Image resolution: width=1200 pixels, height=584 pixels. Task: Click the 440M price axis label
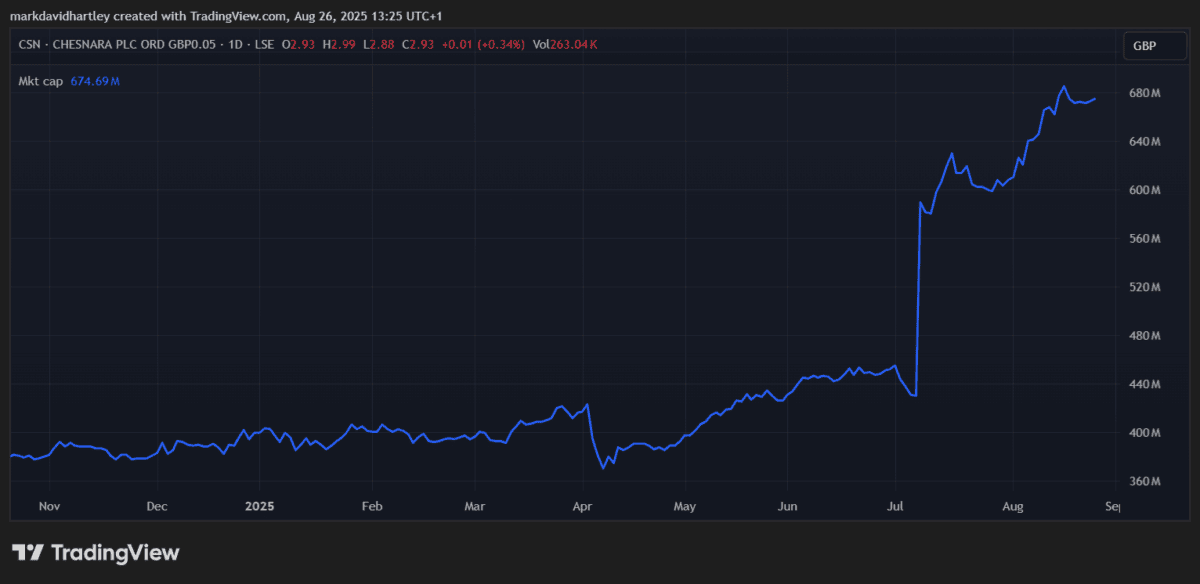[x=1145, y=385]
